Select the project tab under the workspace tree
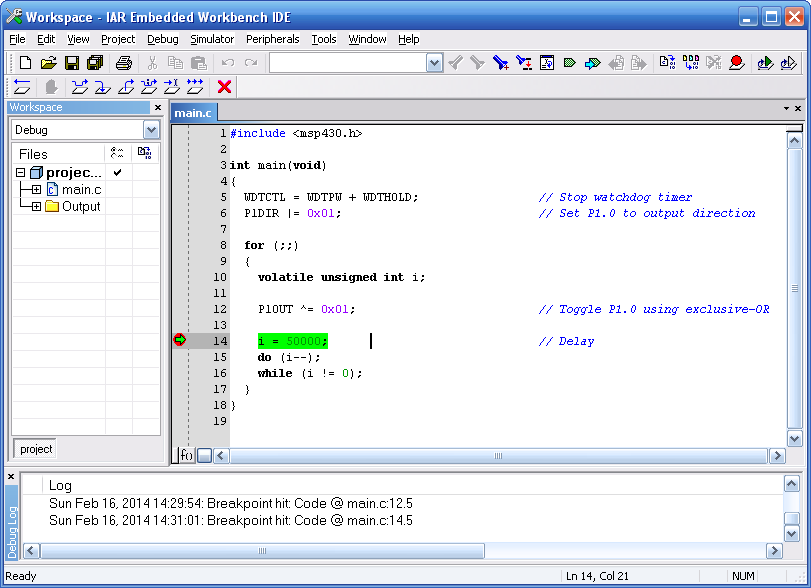Viewport: 811px width, 588px height. pos(36,449)
